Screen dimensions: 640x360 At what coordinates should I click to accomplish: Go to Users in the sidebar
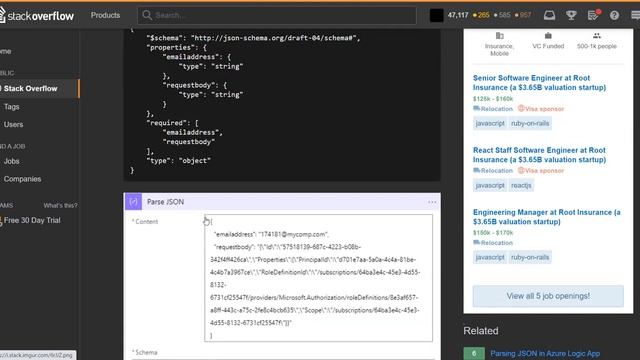coord(13,124)
